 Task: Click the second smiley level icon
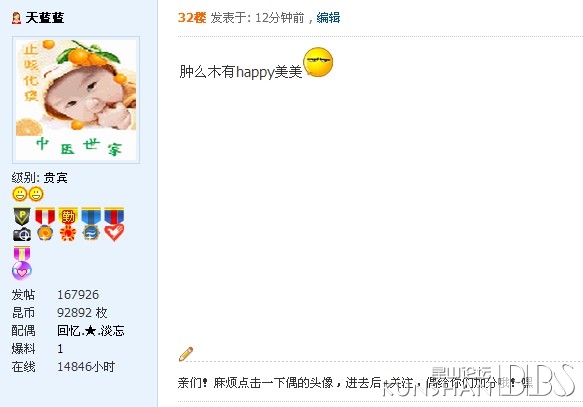pyautogui.click(x=36, y=194)
